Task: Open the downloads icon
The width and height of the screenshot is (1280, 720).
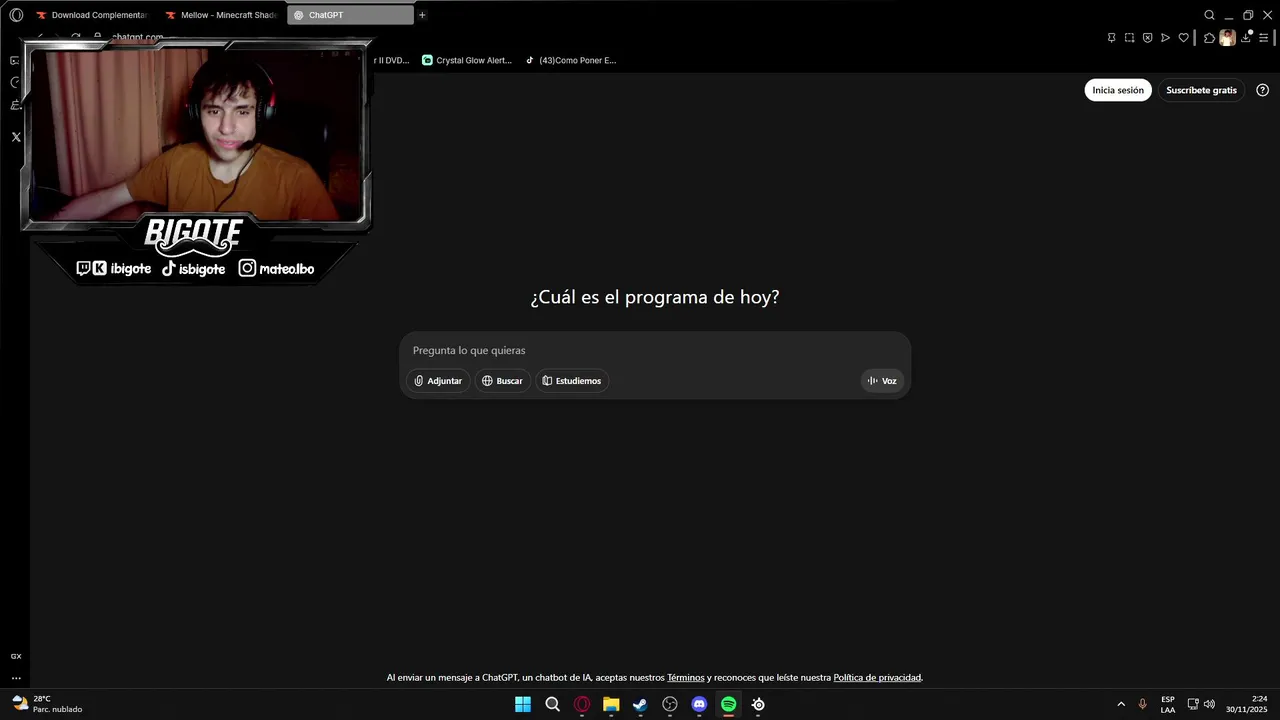Action: (x=1246, y=38)
